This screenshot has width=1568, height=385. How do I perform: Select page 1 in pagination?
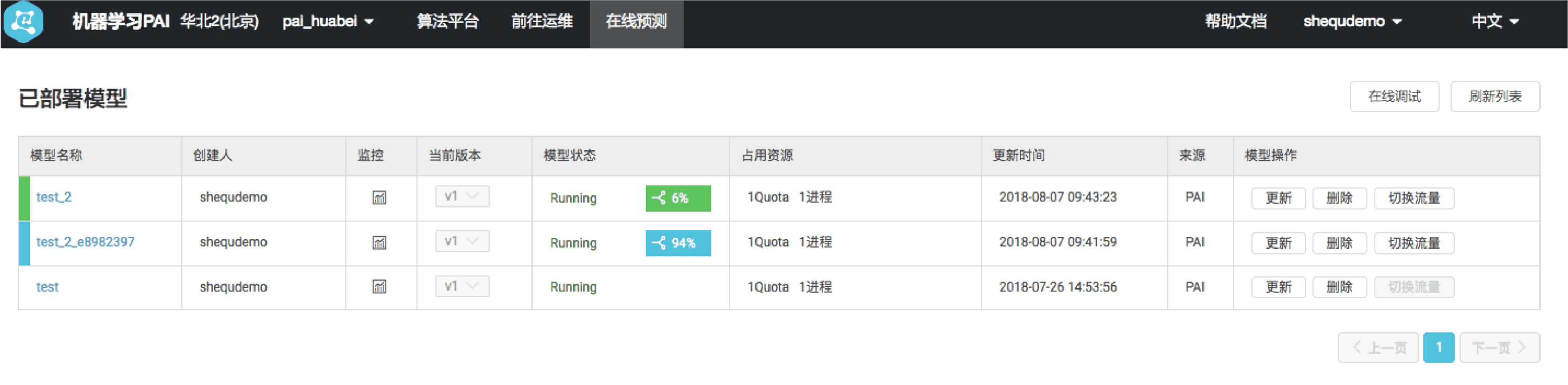point(1438,347)
